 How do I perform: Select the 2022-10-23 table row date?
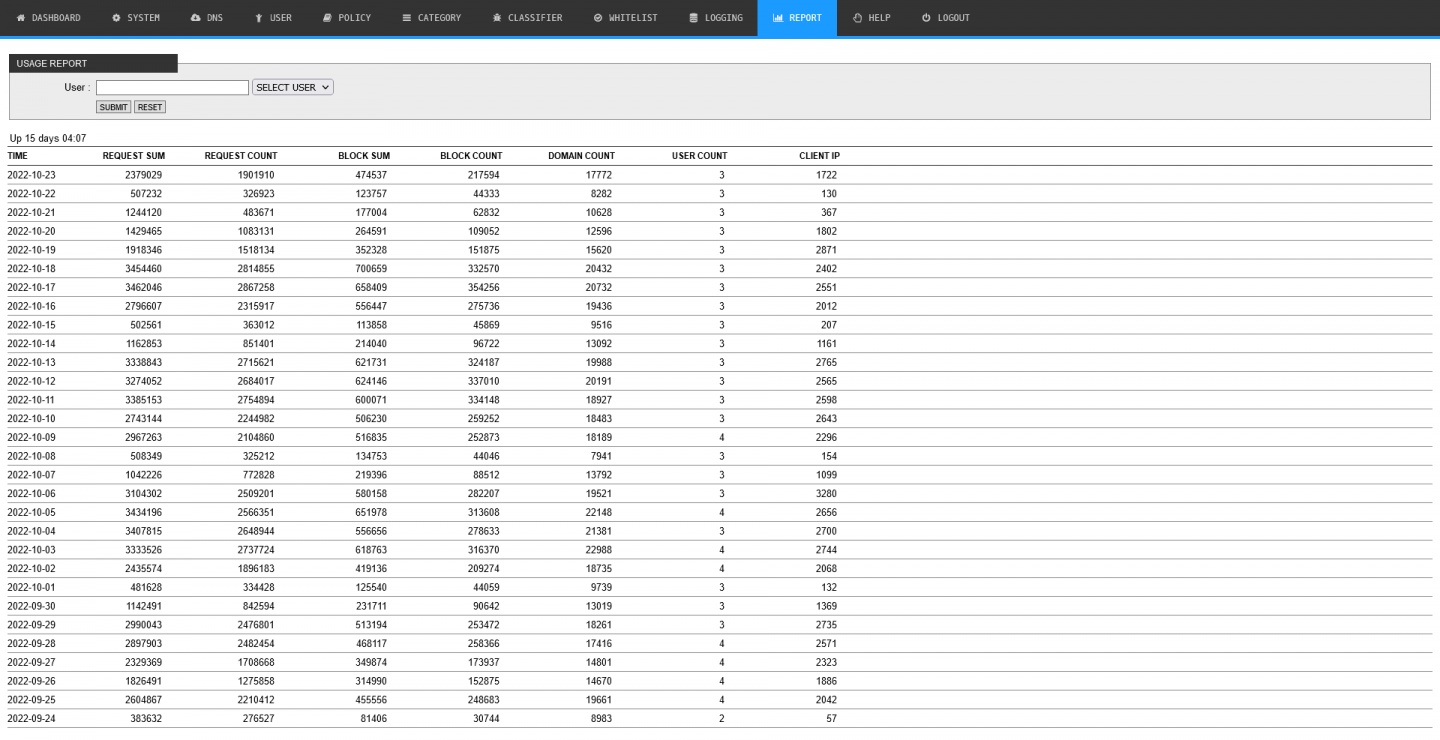pos(31,175)
